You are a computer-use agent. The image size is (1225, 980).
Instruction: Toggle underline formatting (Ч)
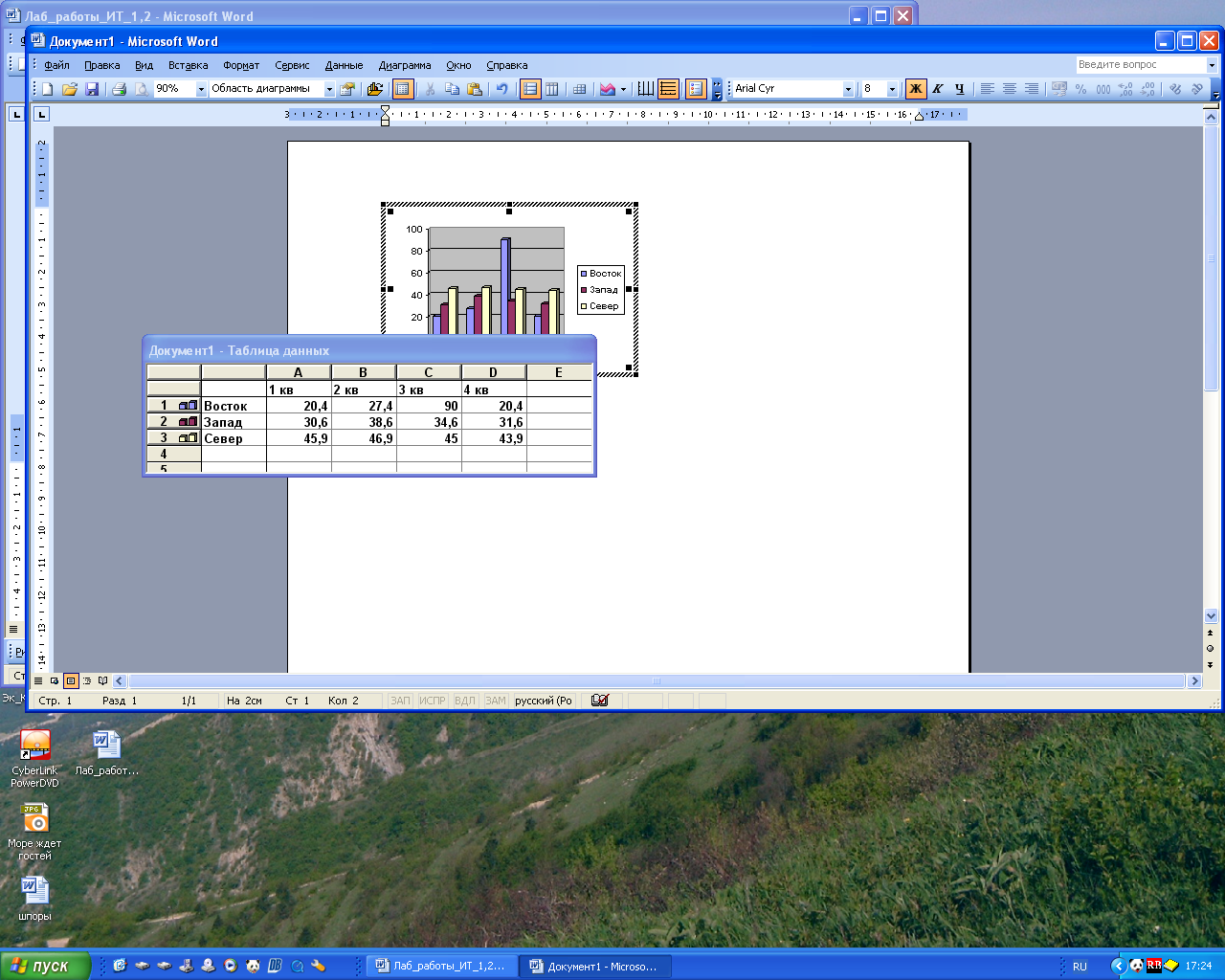click(960, 89)
